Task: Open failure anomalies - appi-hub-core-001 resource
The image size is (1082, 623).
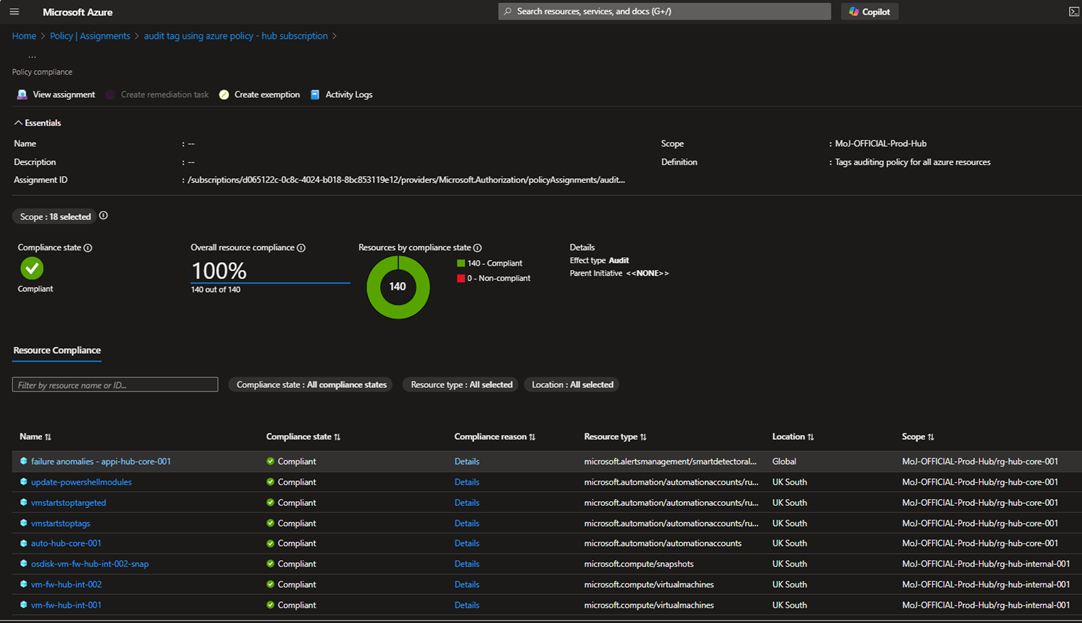Action: click(x=101, y=462)
